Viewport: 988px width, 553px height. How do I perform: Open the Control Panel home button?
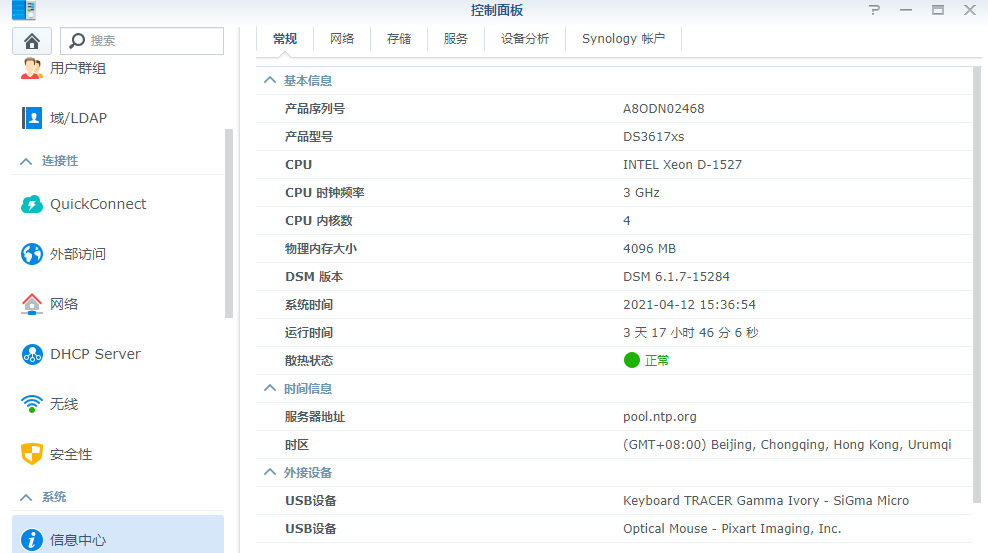click(x=32, y=41)
